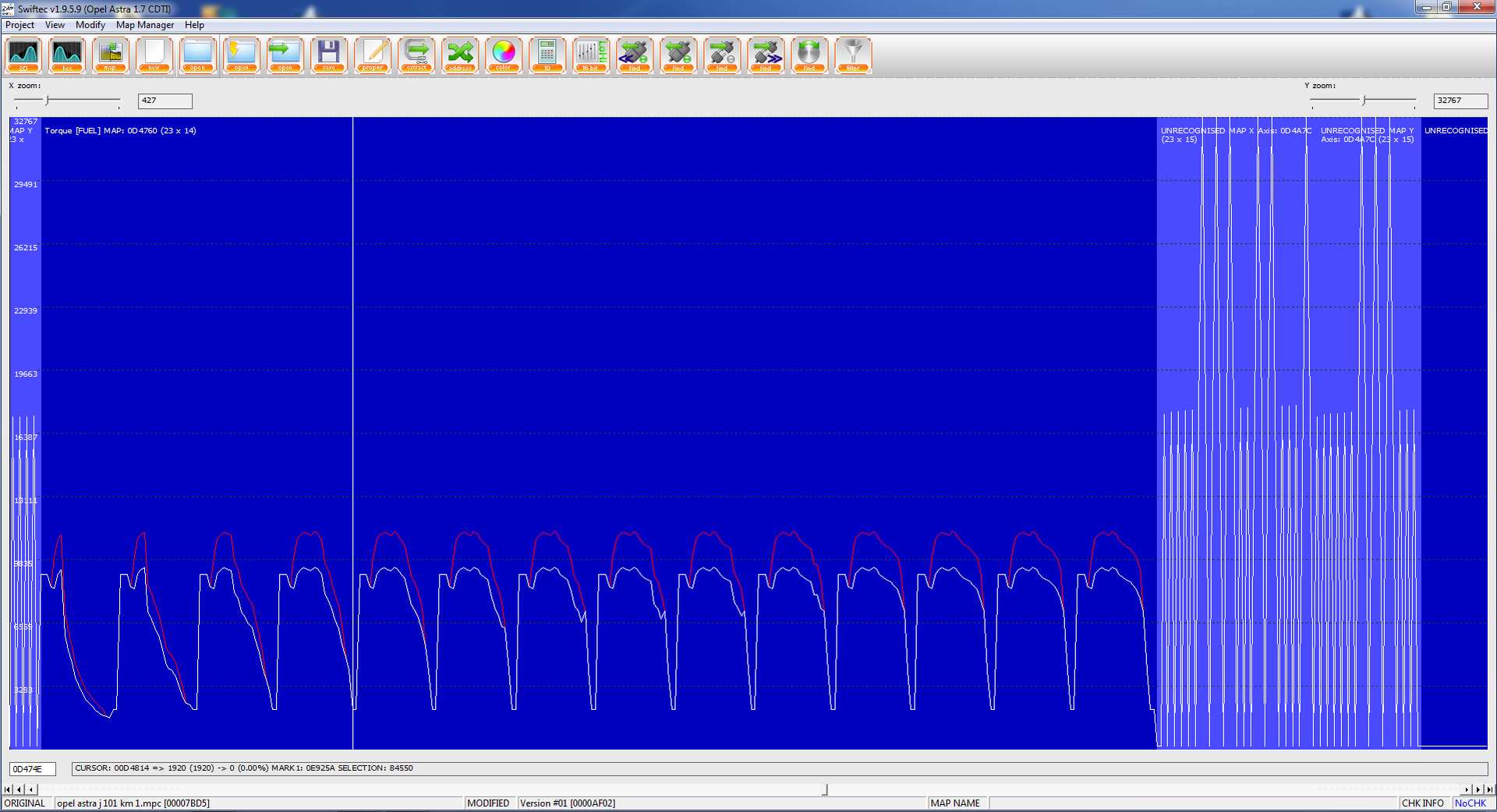Click the CHK INFO status label

point(1423,803)
